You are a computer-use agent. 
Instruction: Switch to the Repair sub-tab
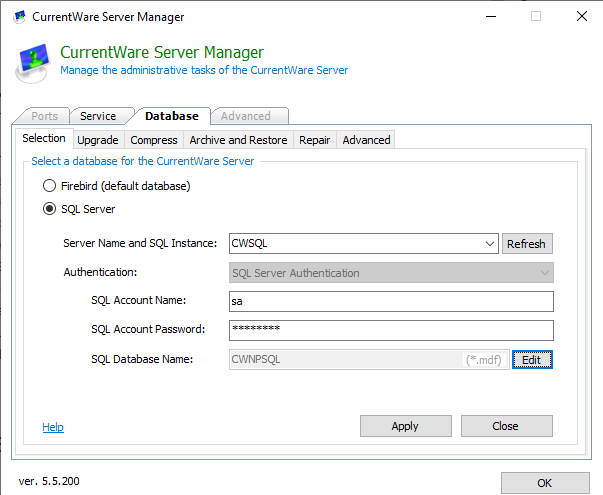tap(315, 140)
